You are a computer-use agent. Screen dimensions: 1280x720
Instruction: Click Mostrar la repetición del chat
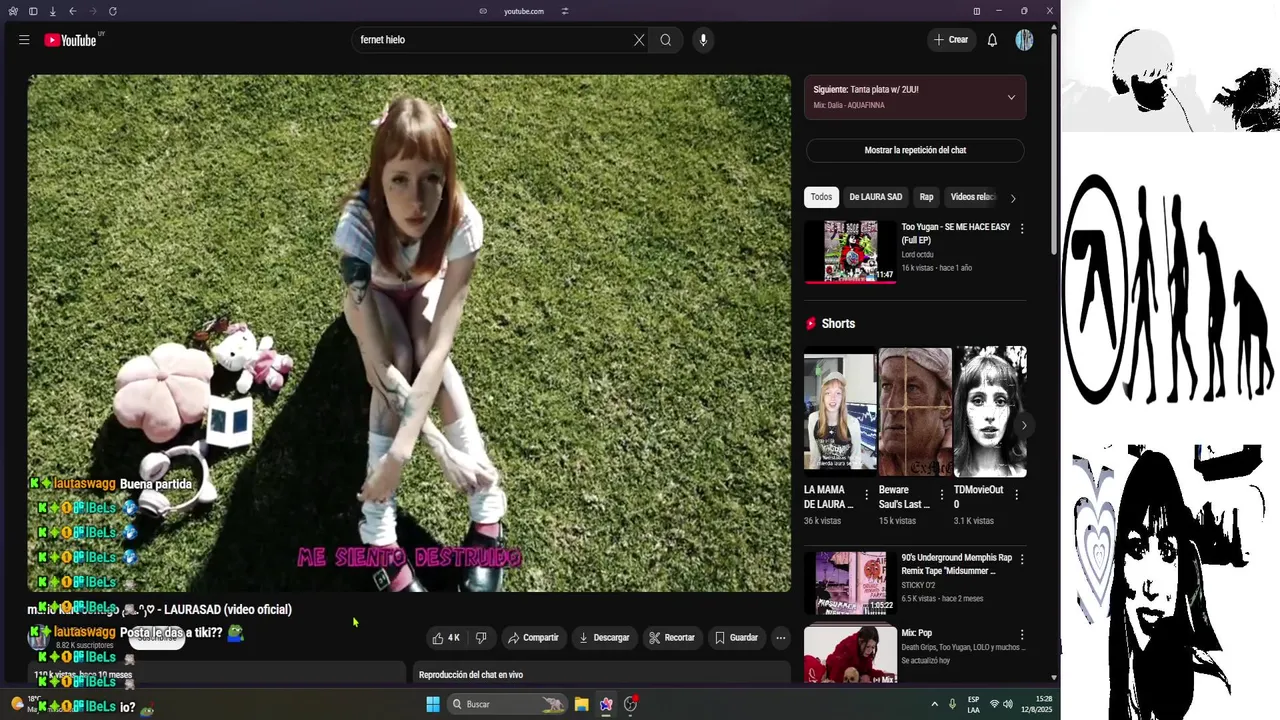point(915,150)
